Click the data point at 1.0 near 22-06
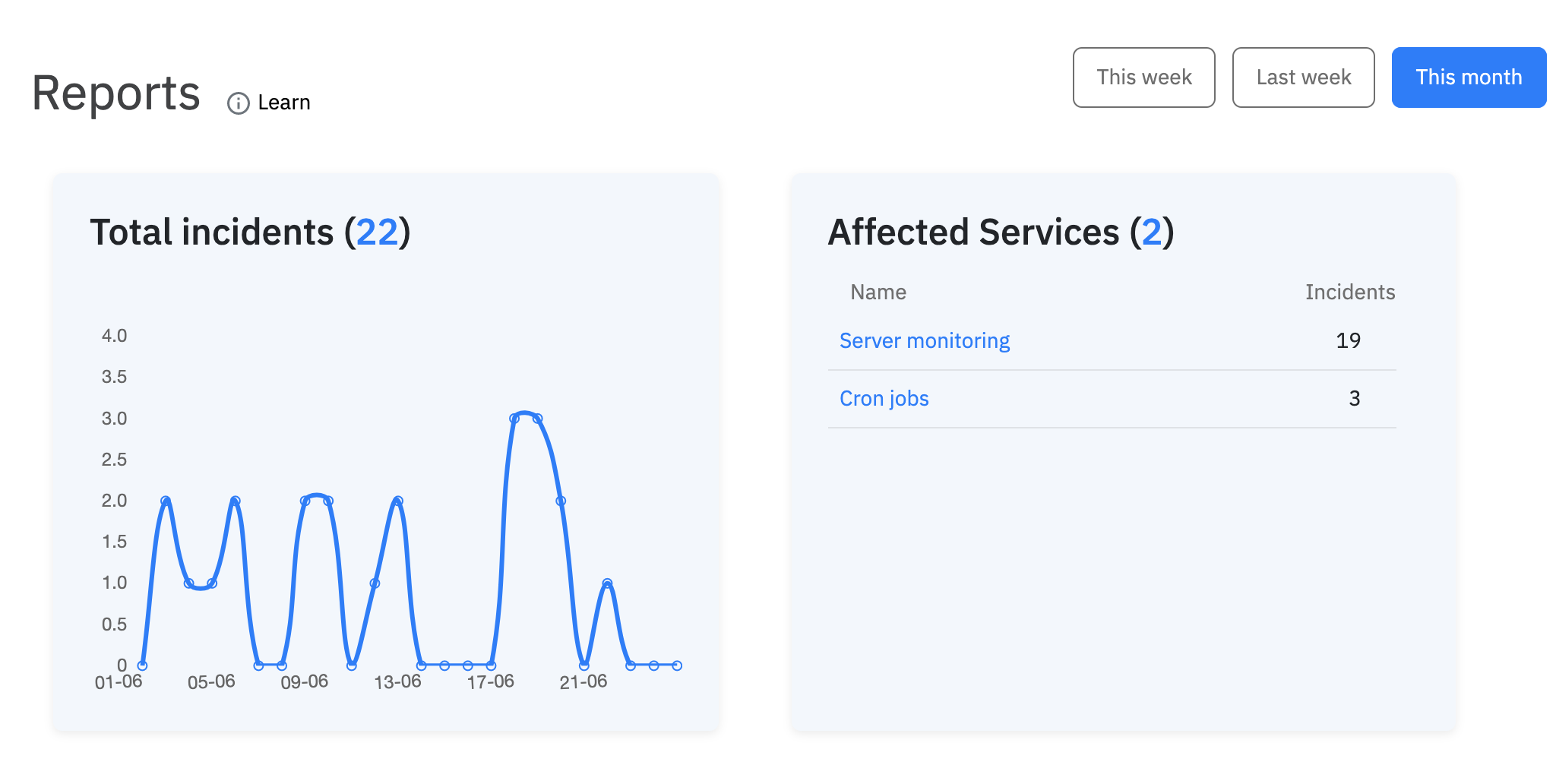 coord(607,583)
